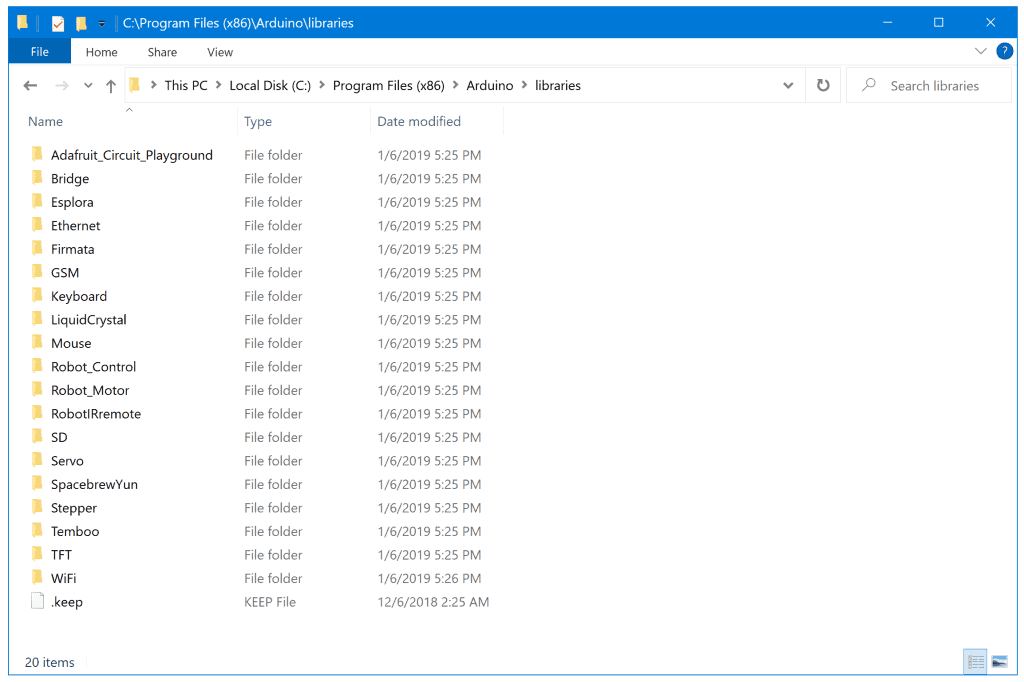The width and height of the screenshot is (1024, 682).
Task: Select the .keep file icon
Action: coord(37,601)
